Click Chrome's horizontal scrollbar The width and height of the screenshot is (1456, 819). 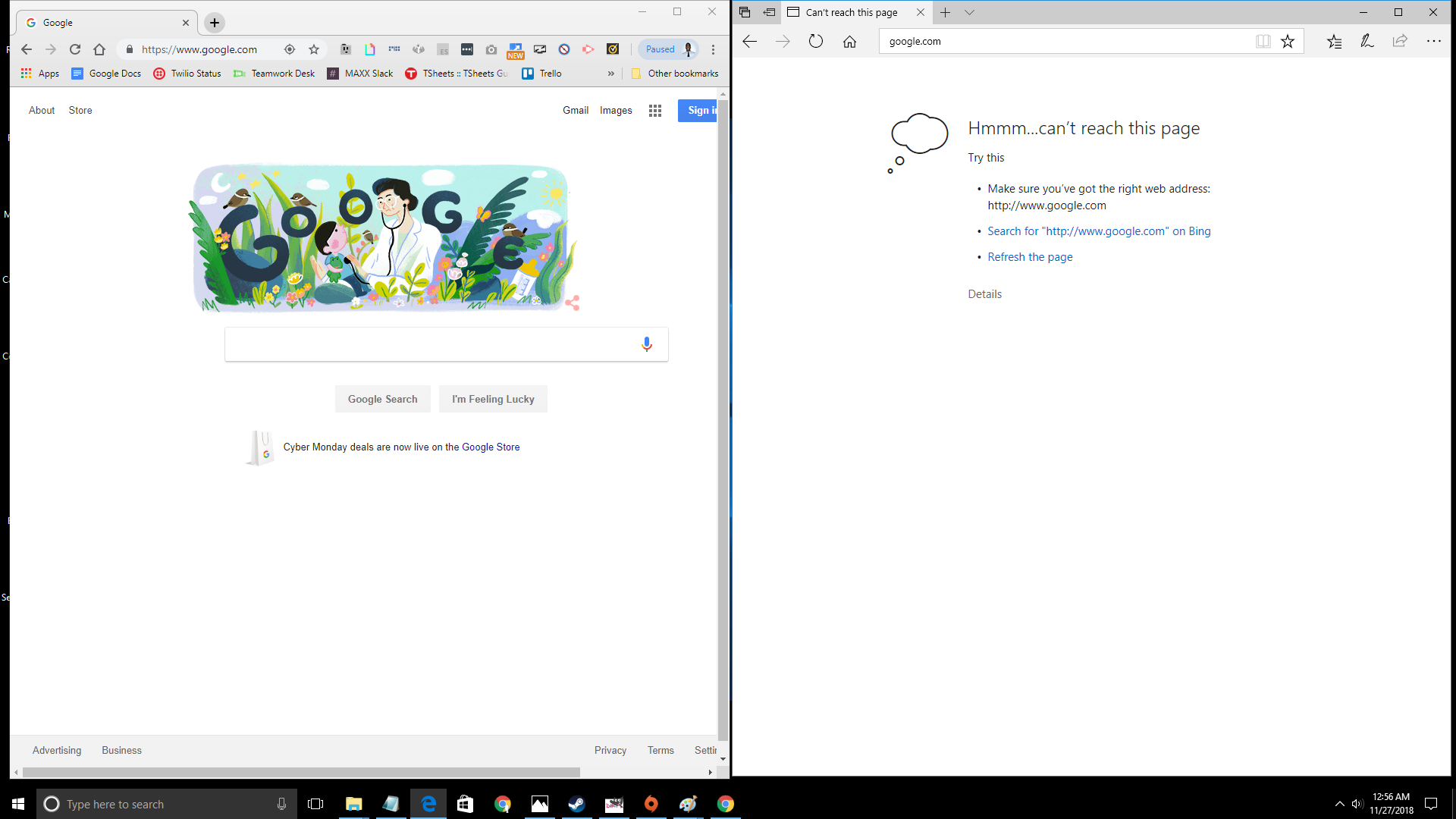301,772
